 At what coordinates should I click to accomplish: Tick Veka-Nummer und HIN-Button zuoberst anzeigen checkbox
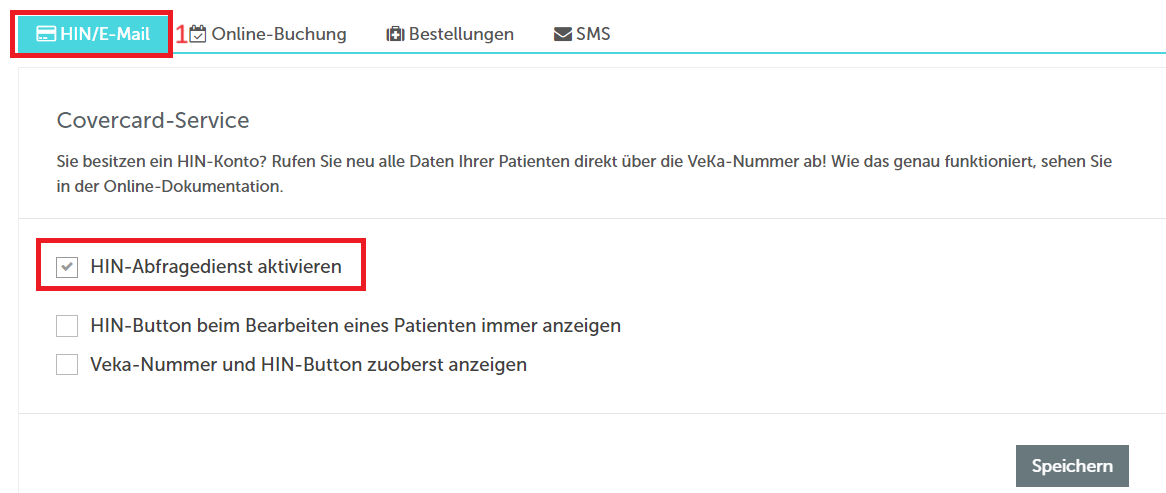(x=67, y=364)
